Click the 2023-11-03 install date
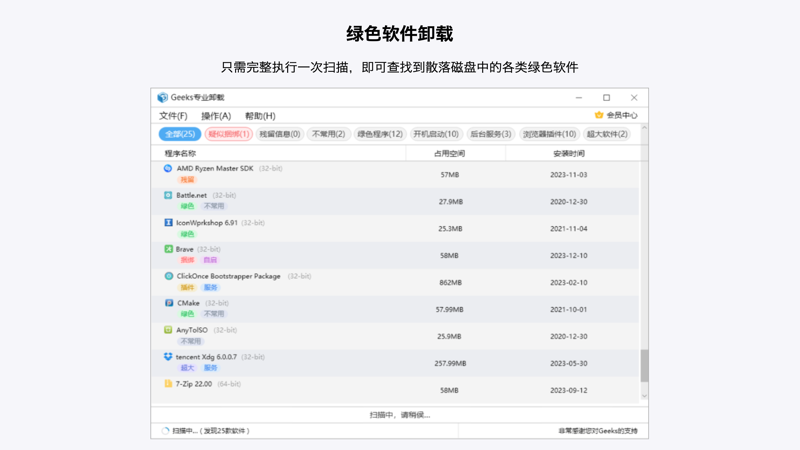 pyautogui.click(x=568, y=174)
